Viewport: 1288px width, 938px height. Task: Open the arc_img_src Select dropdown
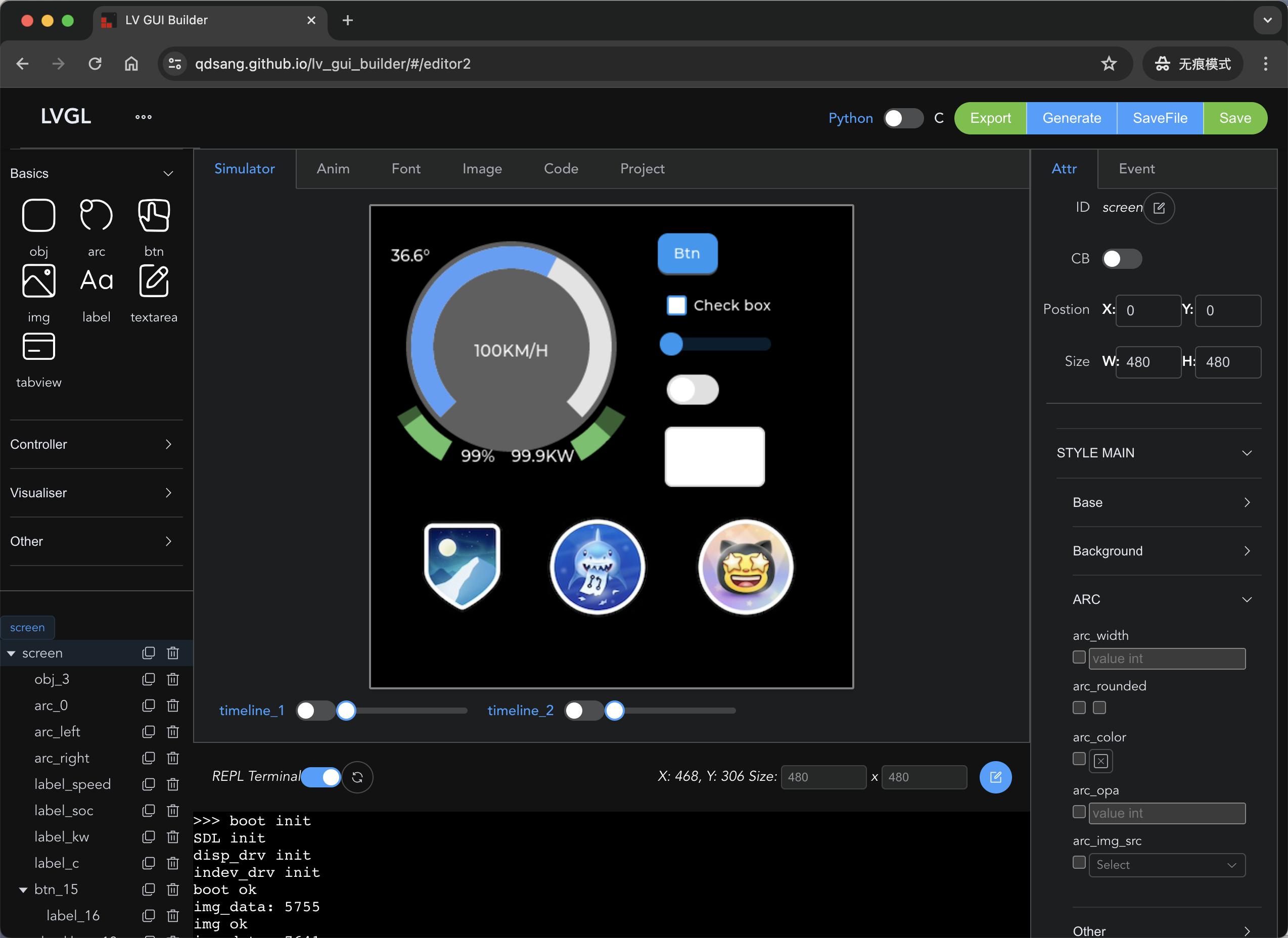coord(1167,865)
